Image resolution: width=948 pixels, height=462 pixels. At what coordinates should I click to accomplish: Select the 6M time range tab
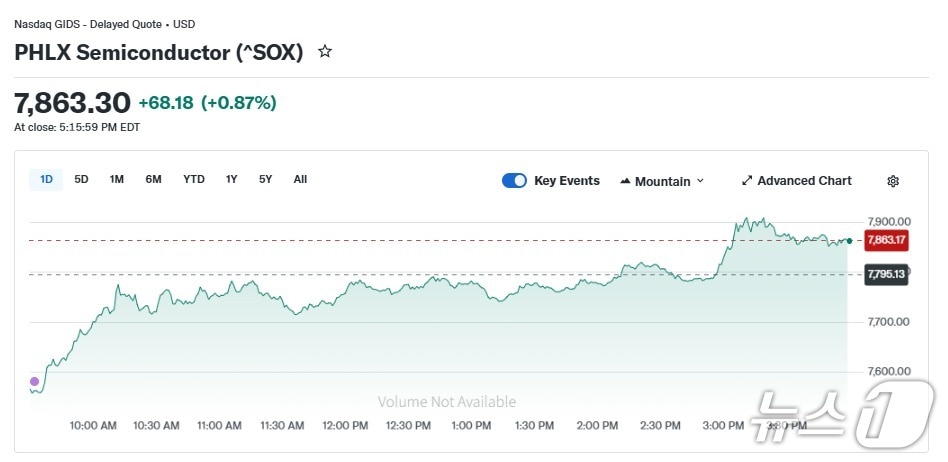[153, 180]
